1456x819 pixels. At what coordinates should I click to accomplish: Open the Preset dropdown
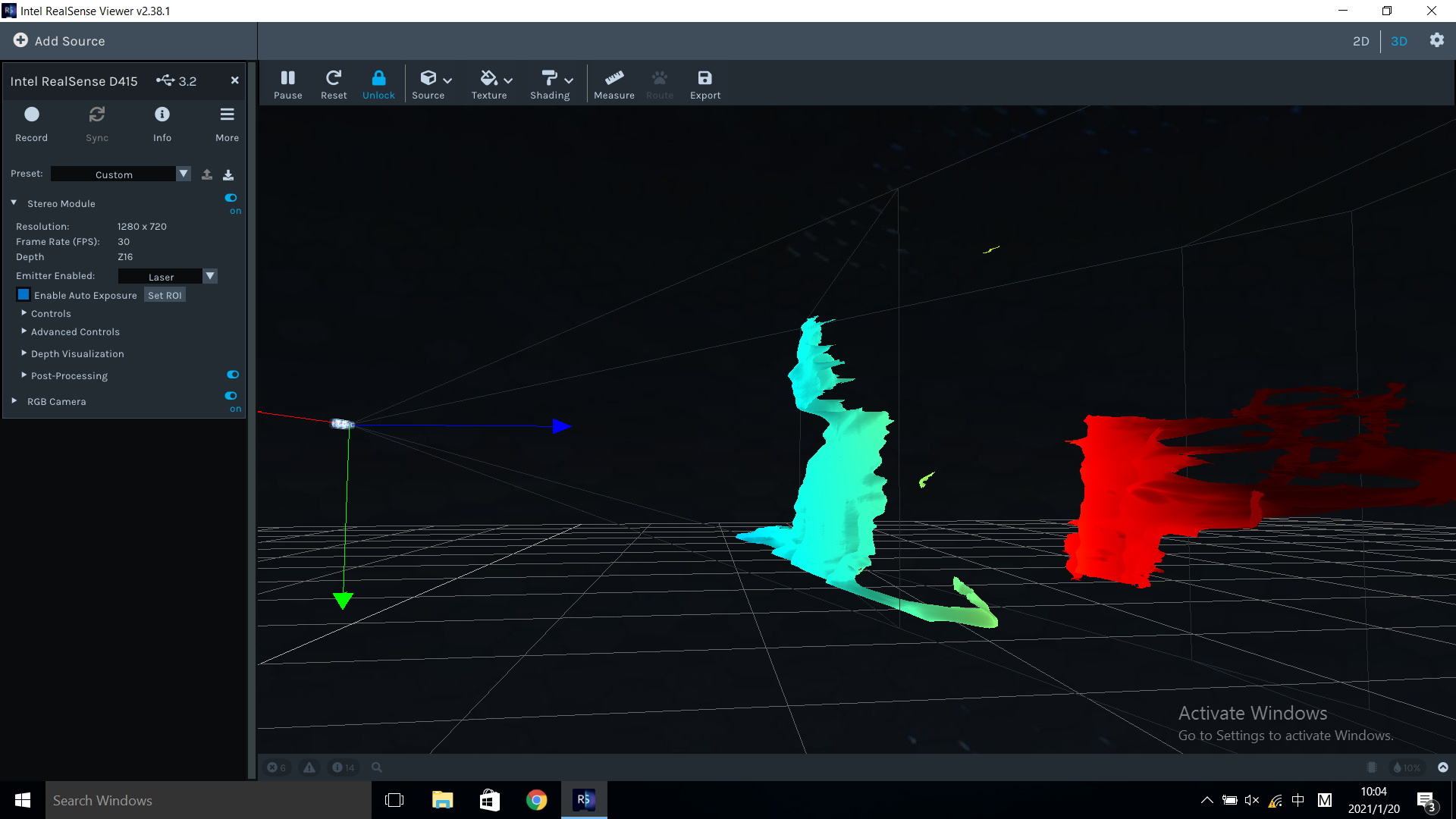coord(184,174)
